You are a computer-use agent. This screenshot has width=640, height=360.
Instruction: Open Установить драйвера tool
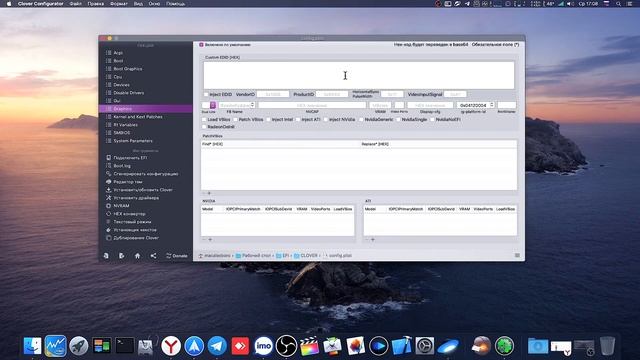[x=136, y=198]
